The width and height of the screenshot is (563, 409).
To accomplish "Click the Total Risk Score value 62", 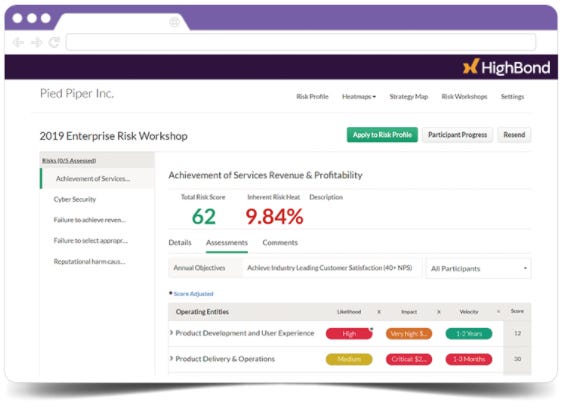I will click(x=204, y=217).
